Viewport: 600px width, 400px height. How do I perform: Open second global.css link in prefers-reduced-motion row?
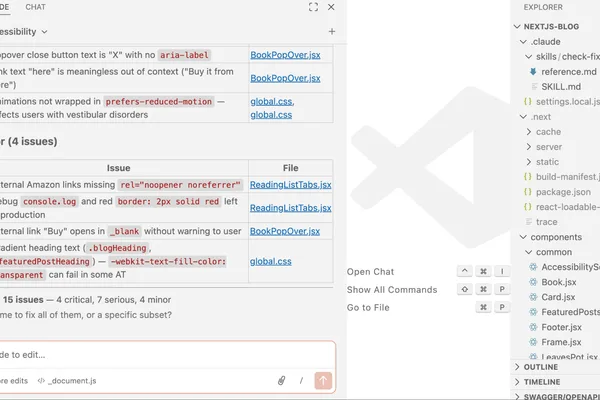coord(271,115)
